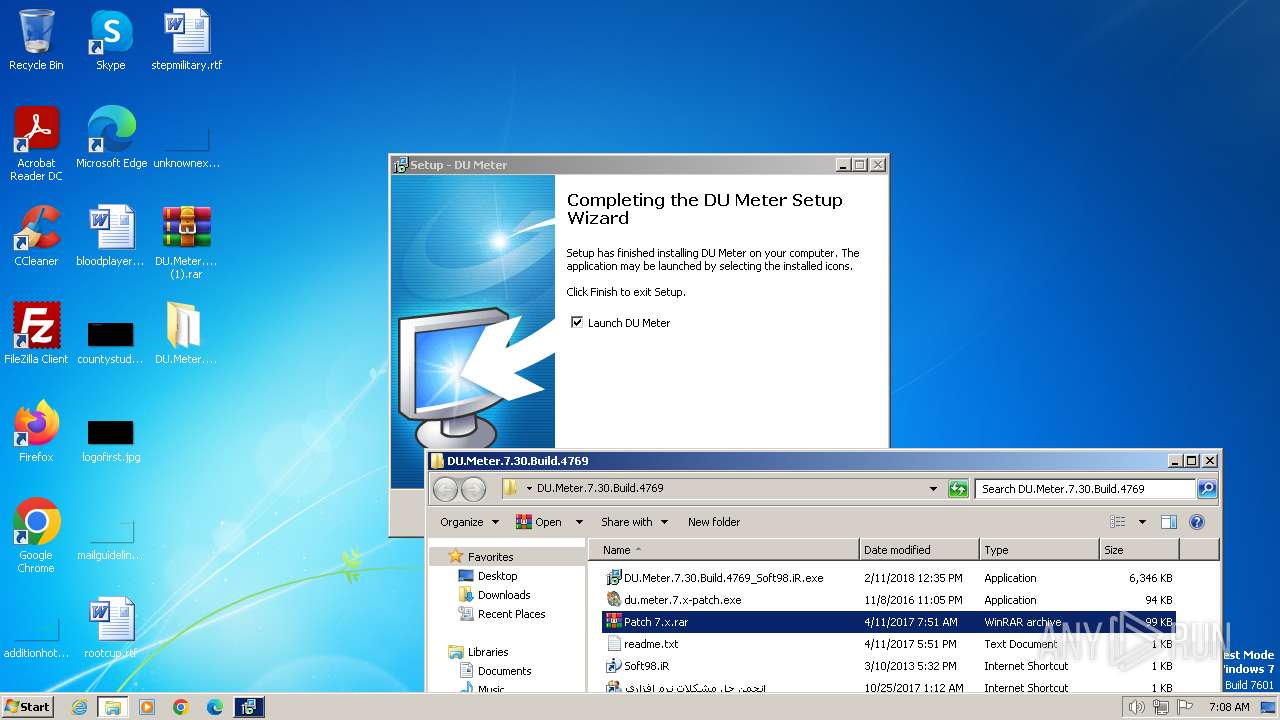This screenshot has width=1280, height=720.
Task: Launch Google Chrome from the desktop
Action: (x=36, y=536)
